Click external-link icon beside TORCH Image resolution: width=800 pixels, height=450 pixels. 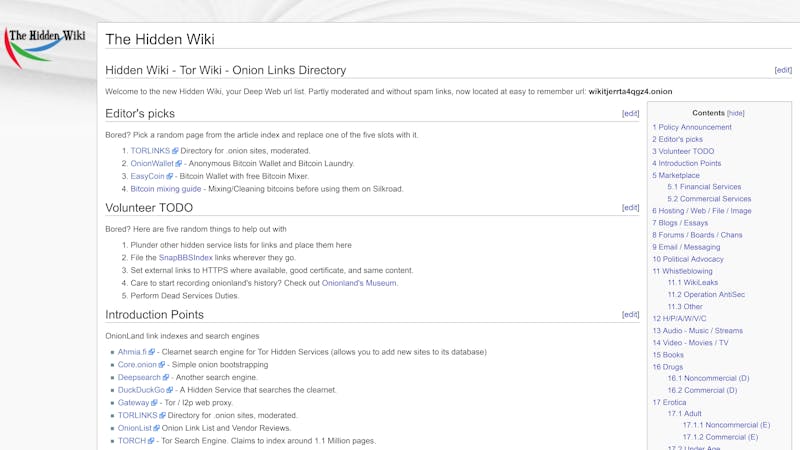pyautogui.click(x=151, y=441)
